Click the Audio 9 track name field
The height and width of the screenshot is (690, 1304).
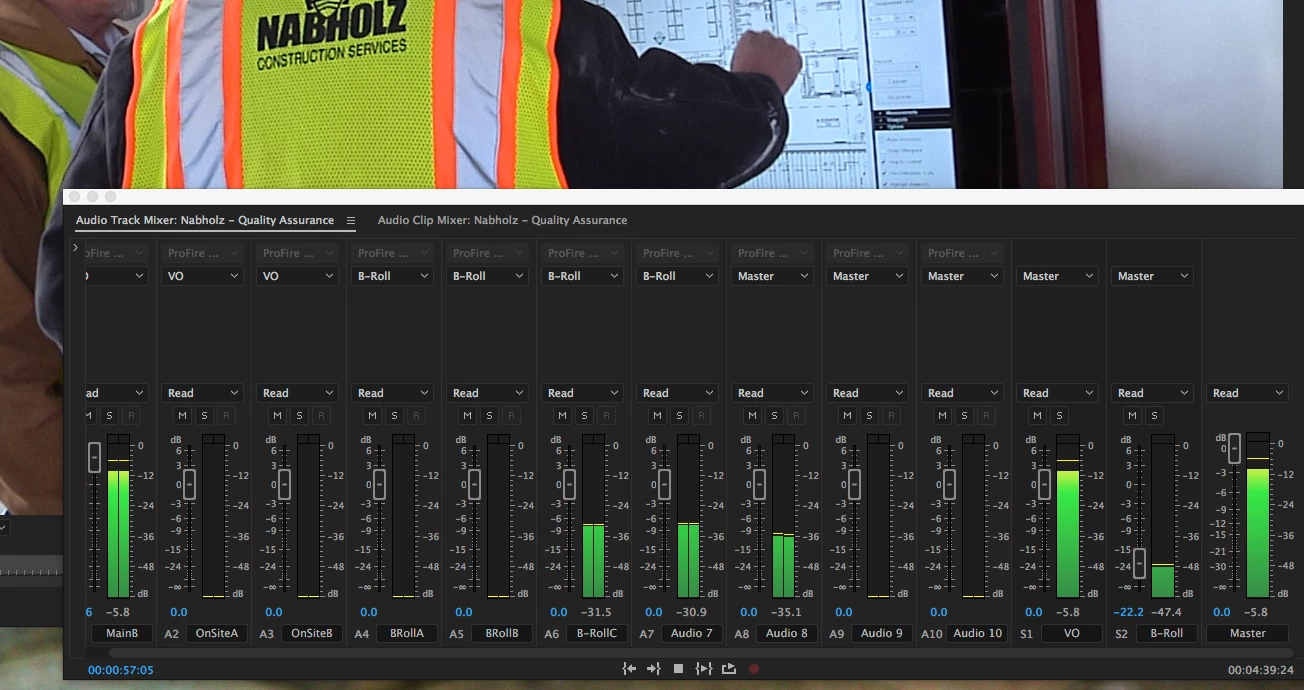tap(882, 633)
